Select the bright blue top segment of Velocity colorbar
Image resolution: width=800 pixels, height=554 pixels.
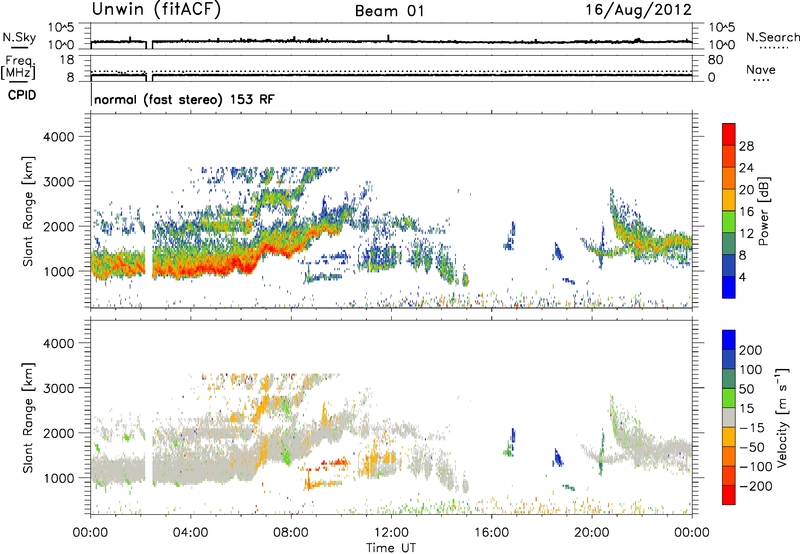729,340
